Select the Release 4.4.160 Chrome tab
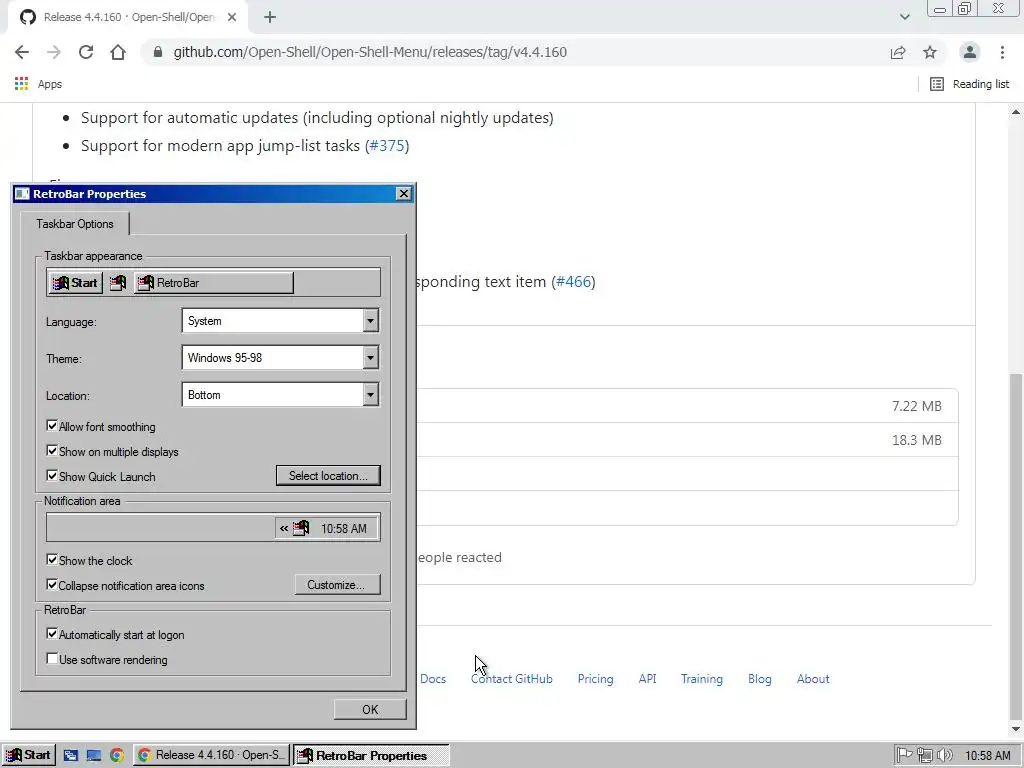The image size is (1024, 768). click(127, 17)
